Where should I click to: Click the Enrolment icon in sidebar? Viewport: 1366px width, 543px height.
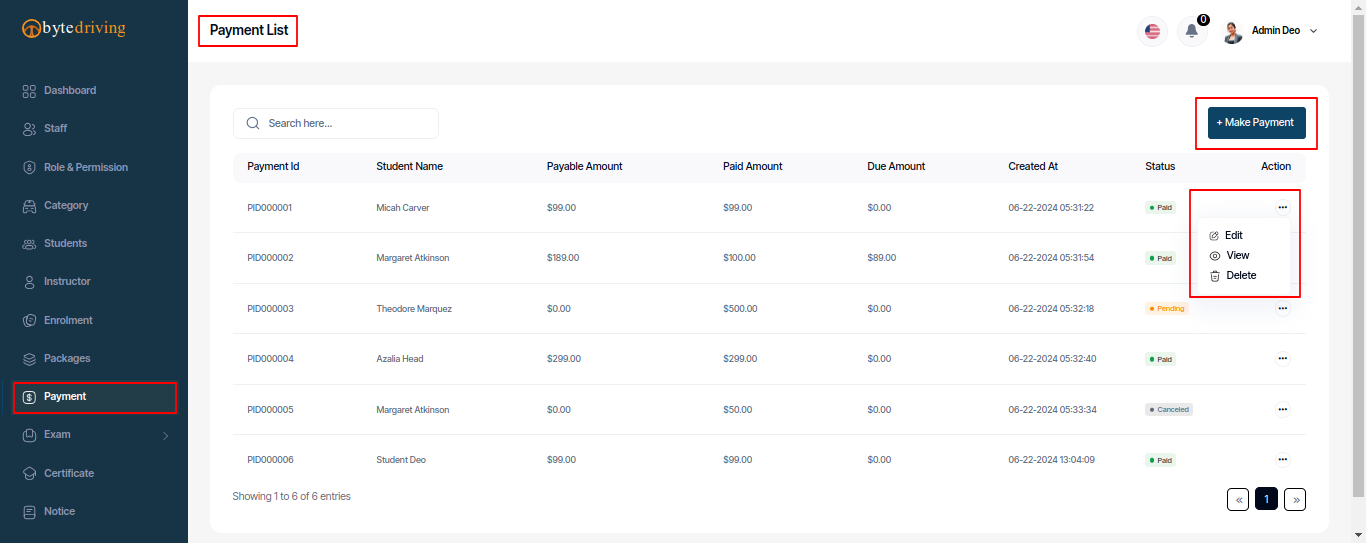(29, 321)
